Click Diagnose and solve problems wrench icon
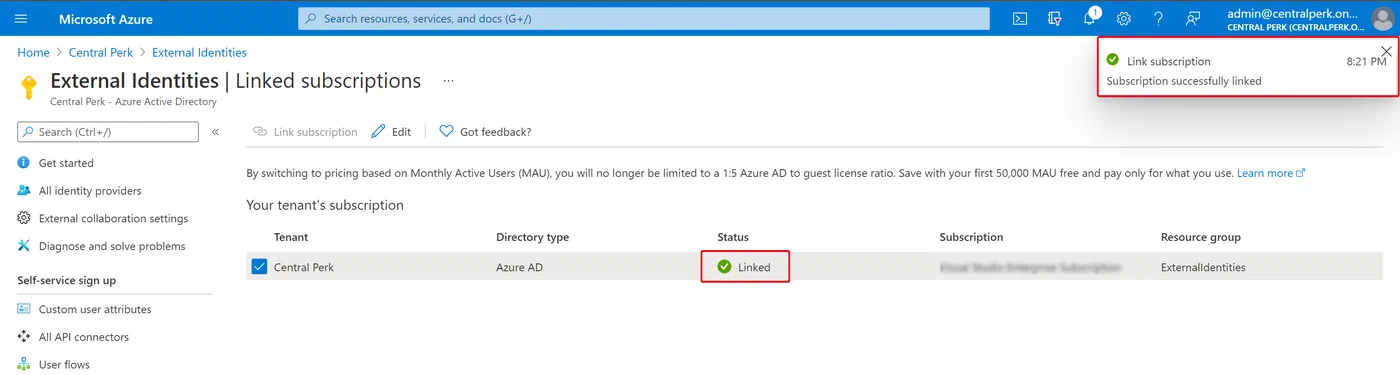 point(24,246)
